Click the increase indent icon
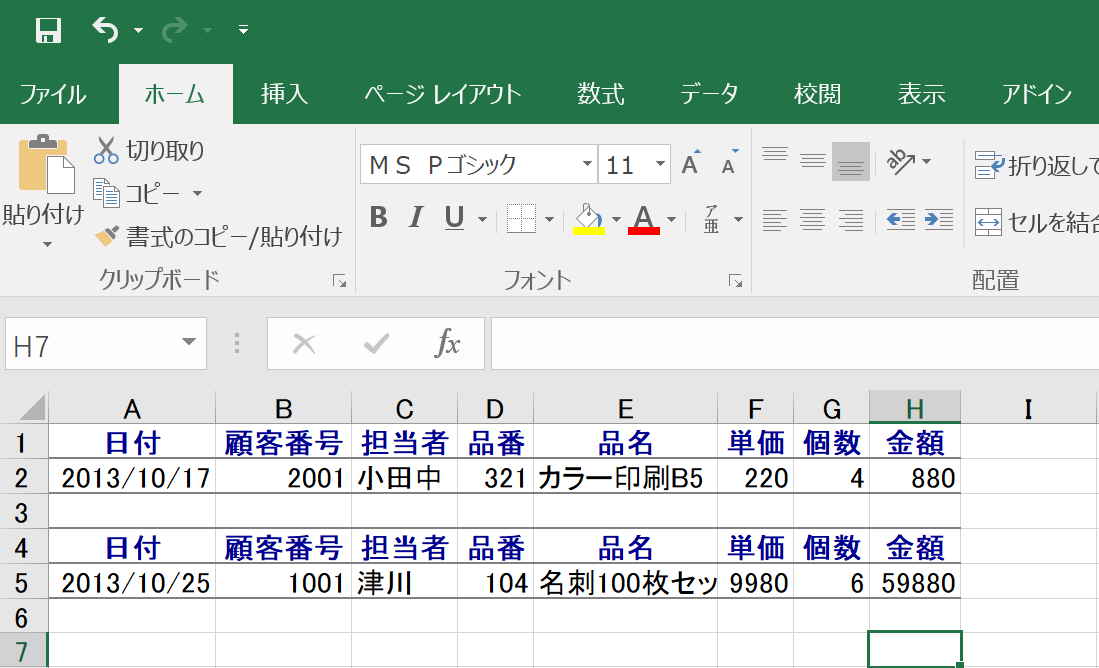 click(938, 219)
